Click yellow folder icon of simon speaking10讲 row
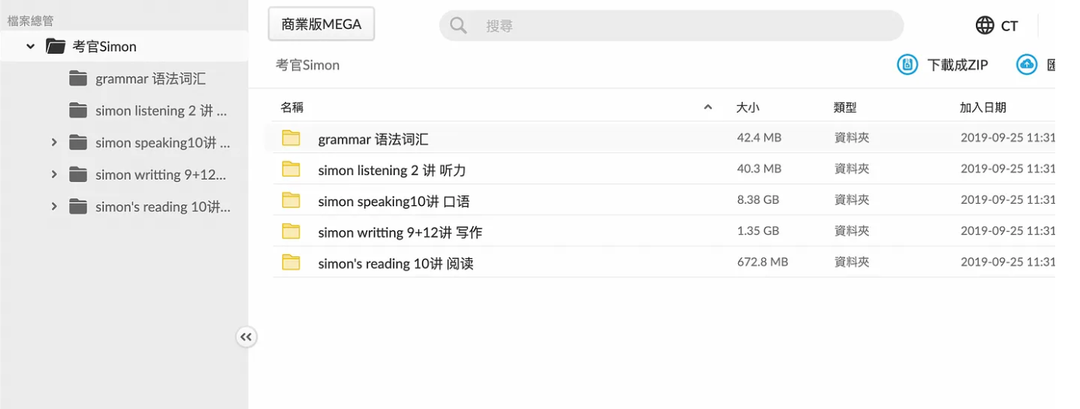 coord(291,200)
